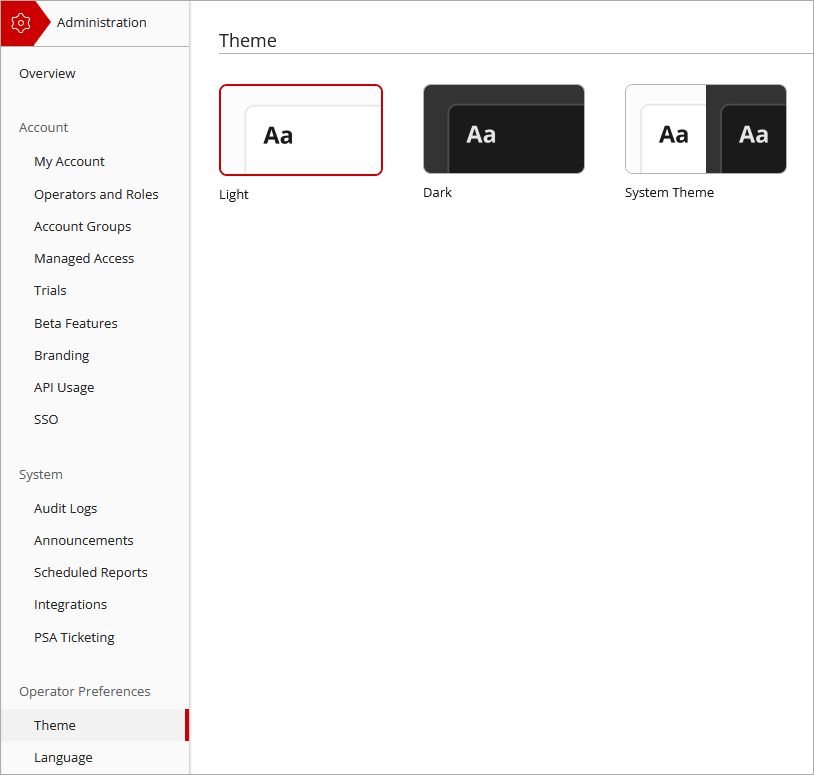Open PSA Ticketing settings

[74, 637]
